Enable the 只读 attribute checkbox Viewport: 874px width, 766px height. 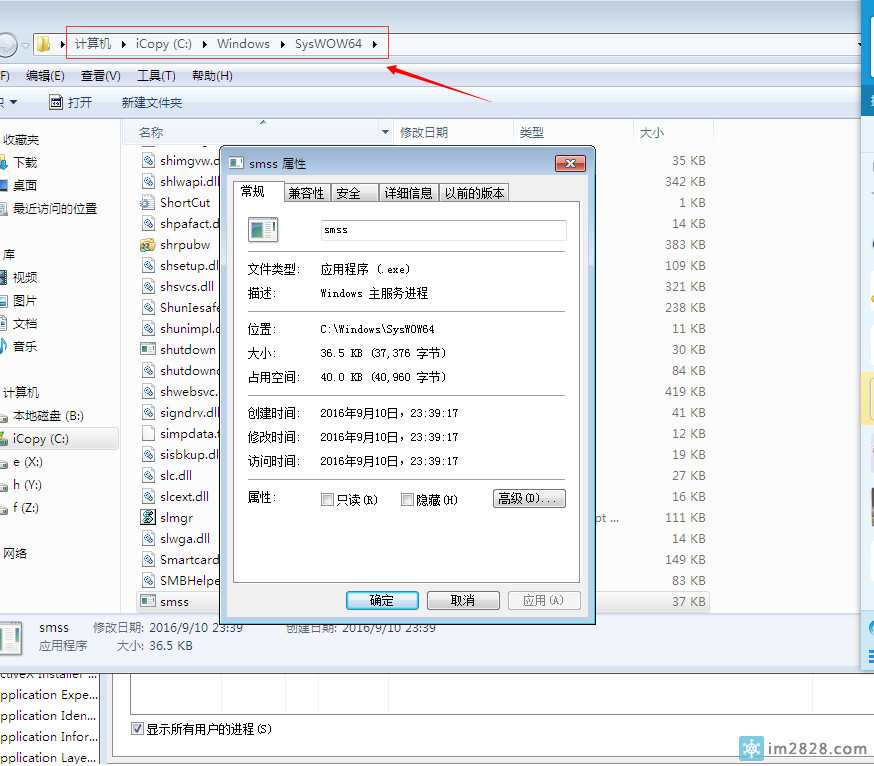pos(327,500)
